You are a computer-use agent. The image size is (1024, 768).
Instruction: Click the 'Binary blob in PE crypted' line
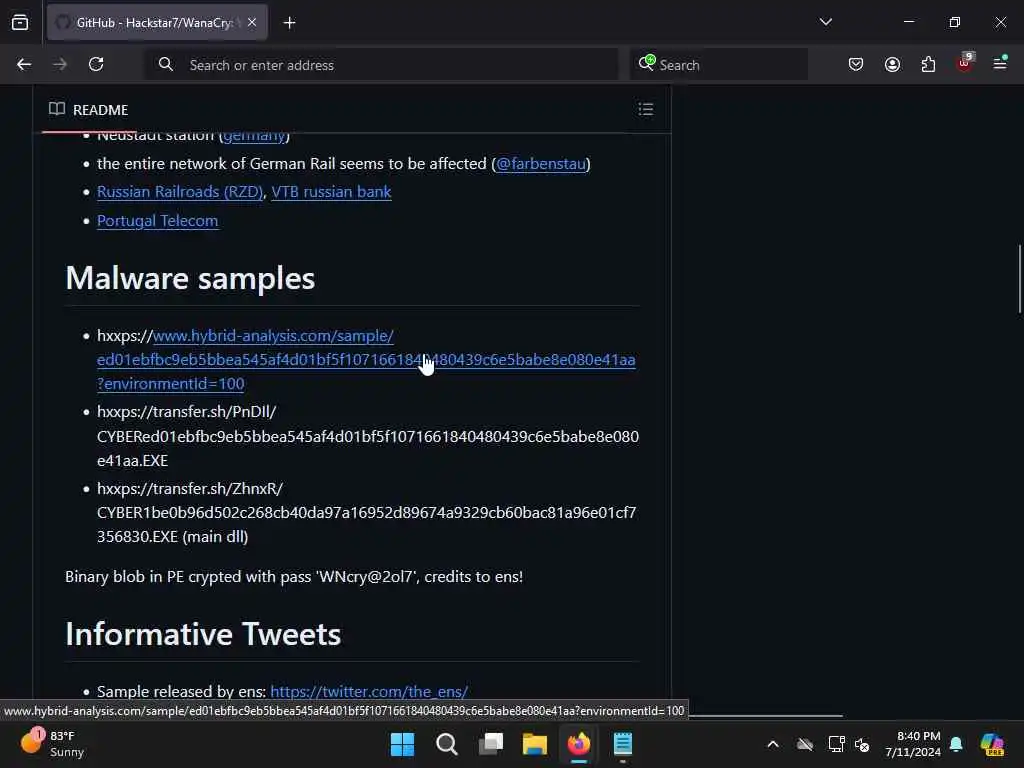(294, 577)
